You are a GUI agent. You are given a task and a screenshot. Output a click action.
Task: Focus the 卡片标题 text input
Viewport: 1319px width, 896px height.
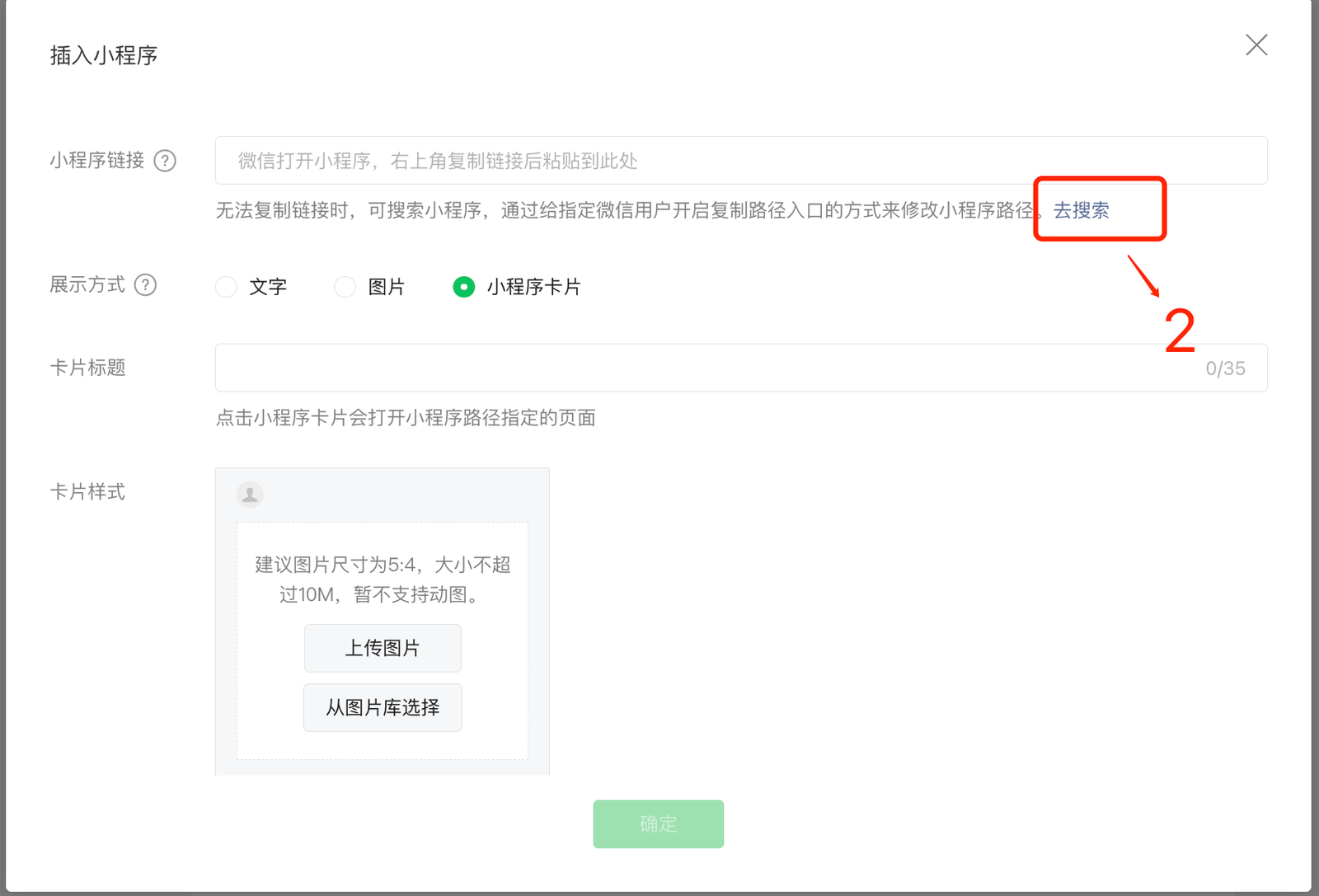pos(701,368)
